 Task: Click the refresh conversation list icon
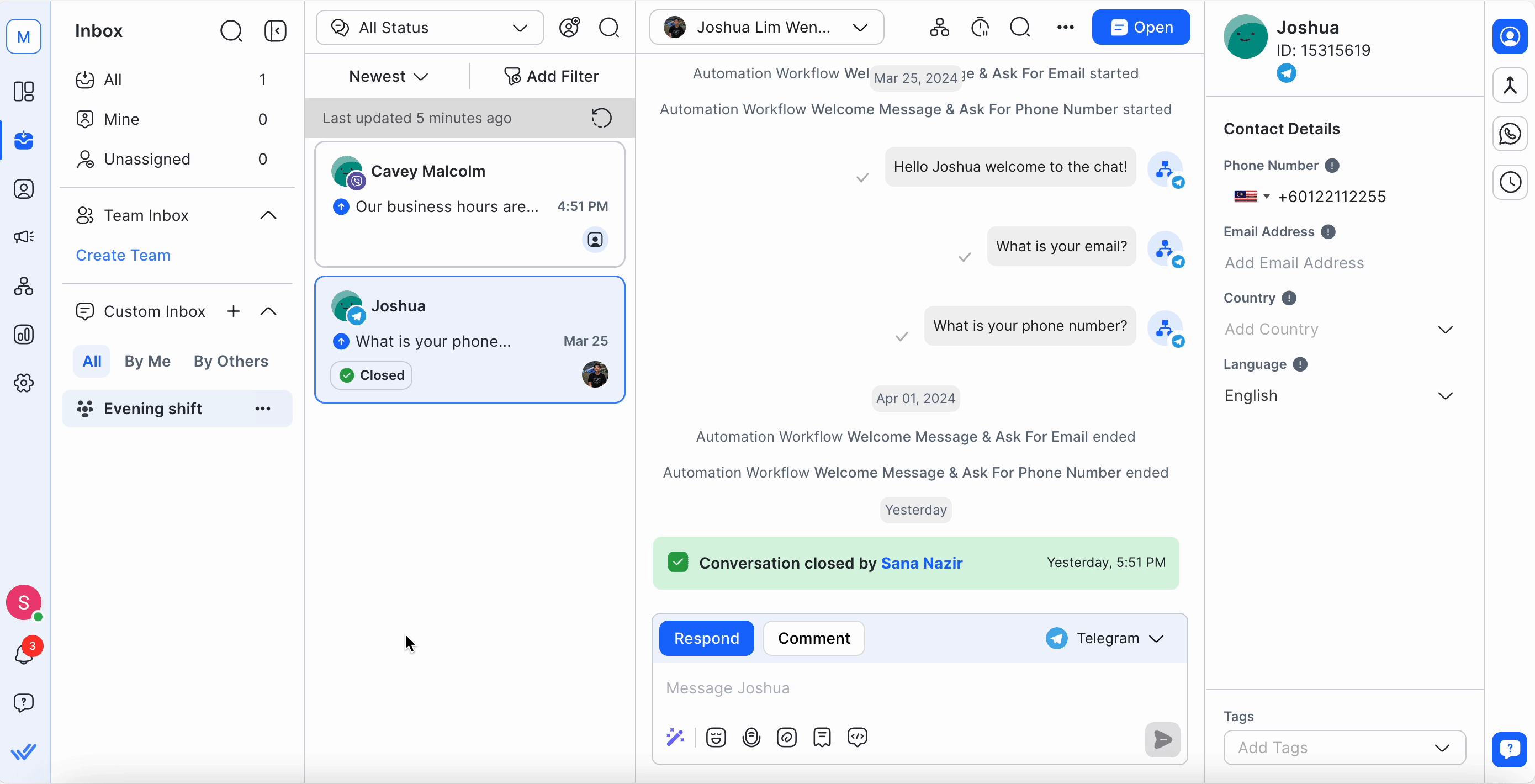pyautogui.click(x=601, y=118)
